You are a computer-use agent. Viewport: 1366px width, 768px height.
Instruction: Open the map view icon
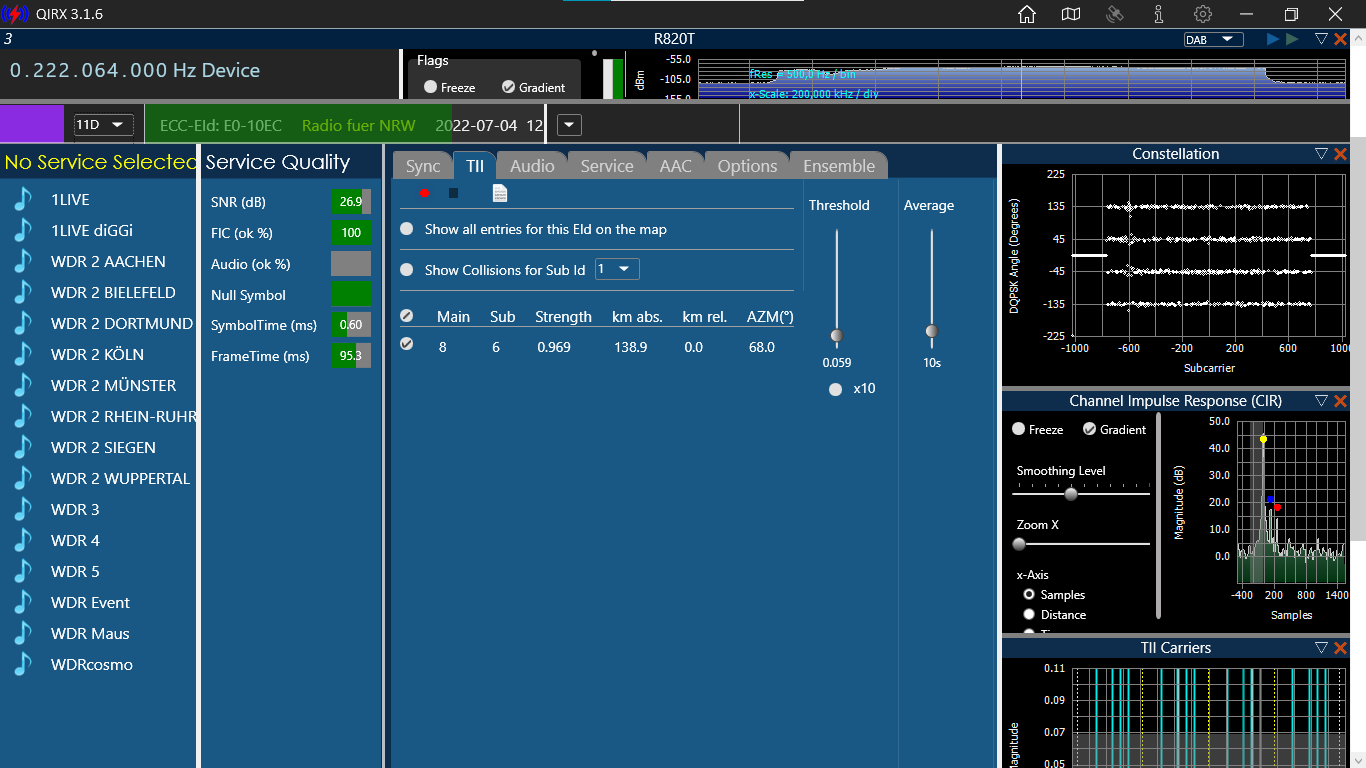[x=1071, y=14]
